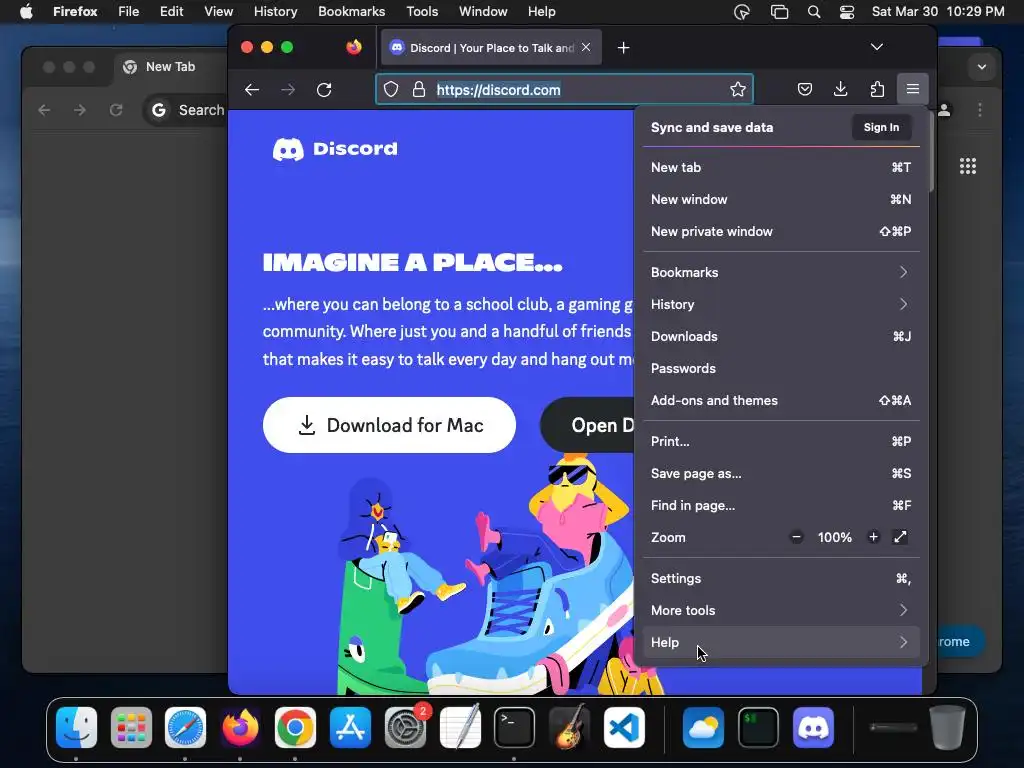Viewport: 1024px width, 768px height.
Task: Click Chrome window reload button
Action: (116, 110)
